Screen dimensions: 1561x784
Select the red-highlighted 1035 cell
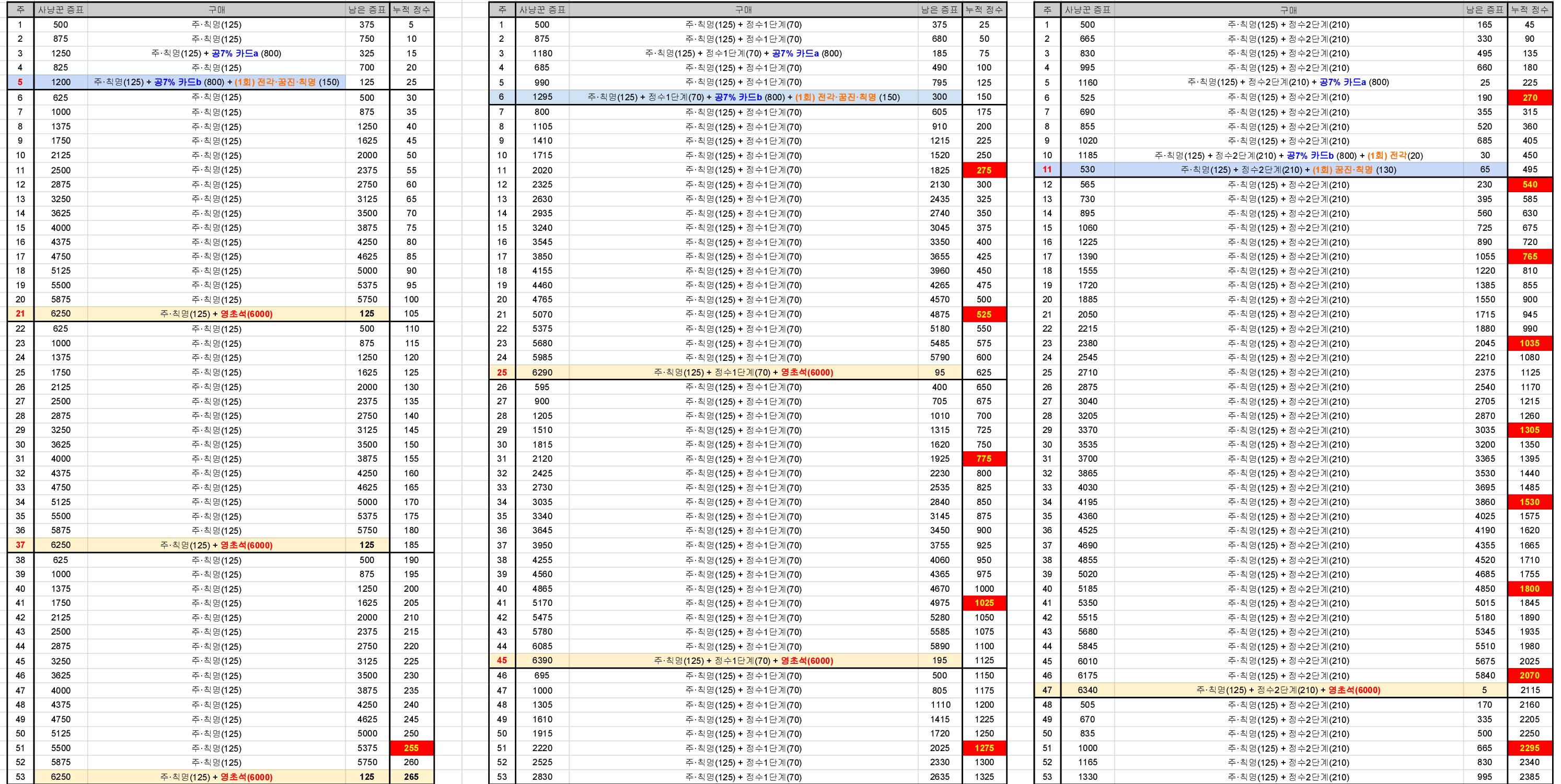pyautogui.click(x=1529, y=343)
